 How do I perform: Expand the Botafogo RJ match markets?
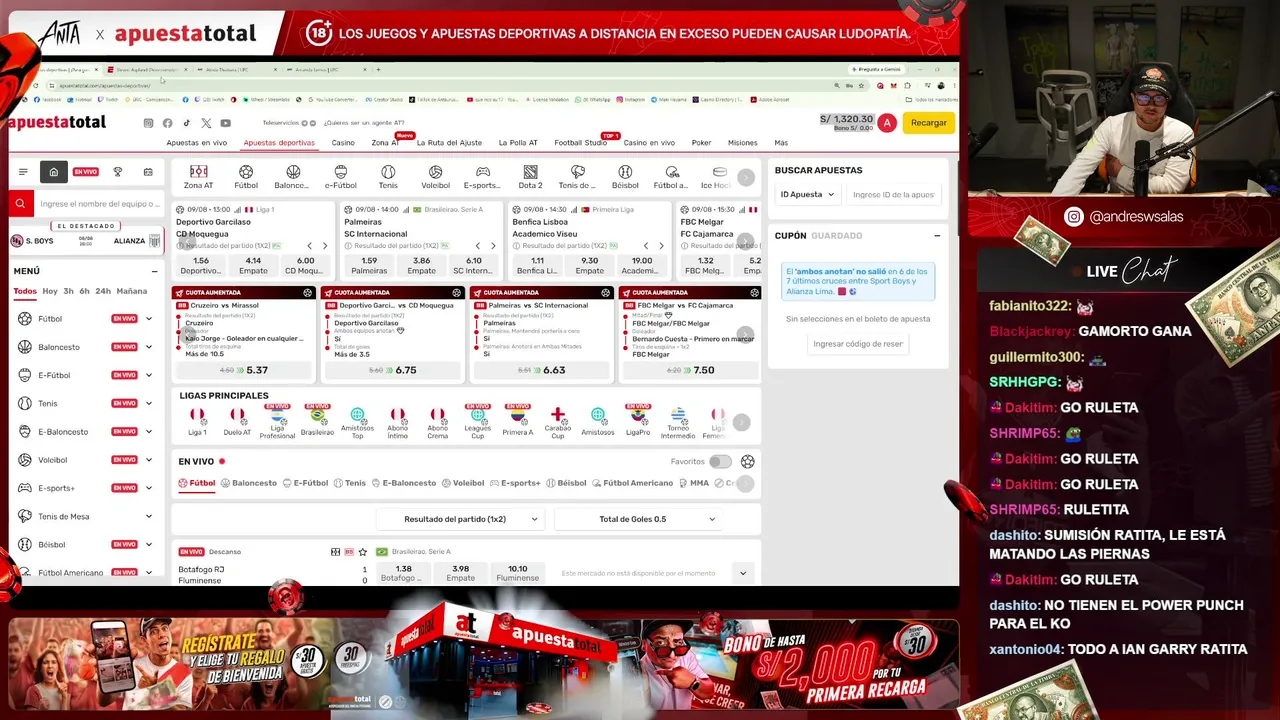pyautogui.click(x=742, y=573)
